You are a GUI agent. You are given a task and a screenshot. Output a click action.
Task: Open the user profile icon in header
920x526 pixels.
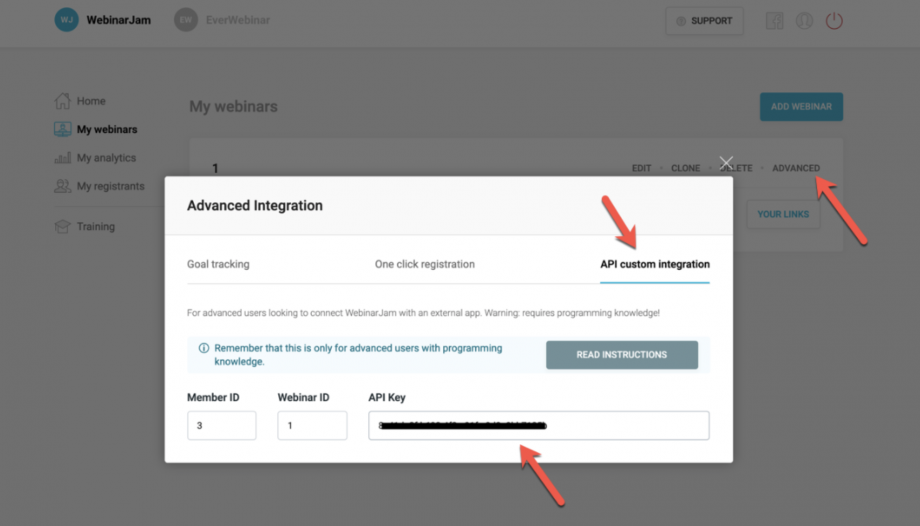(x=804, y=21)
